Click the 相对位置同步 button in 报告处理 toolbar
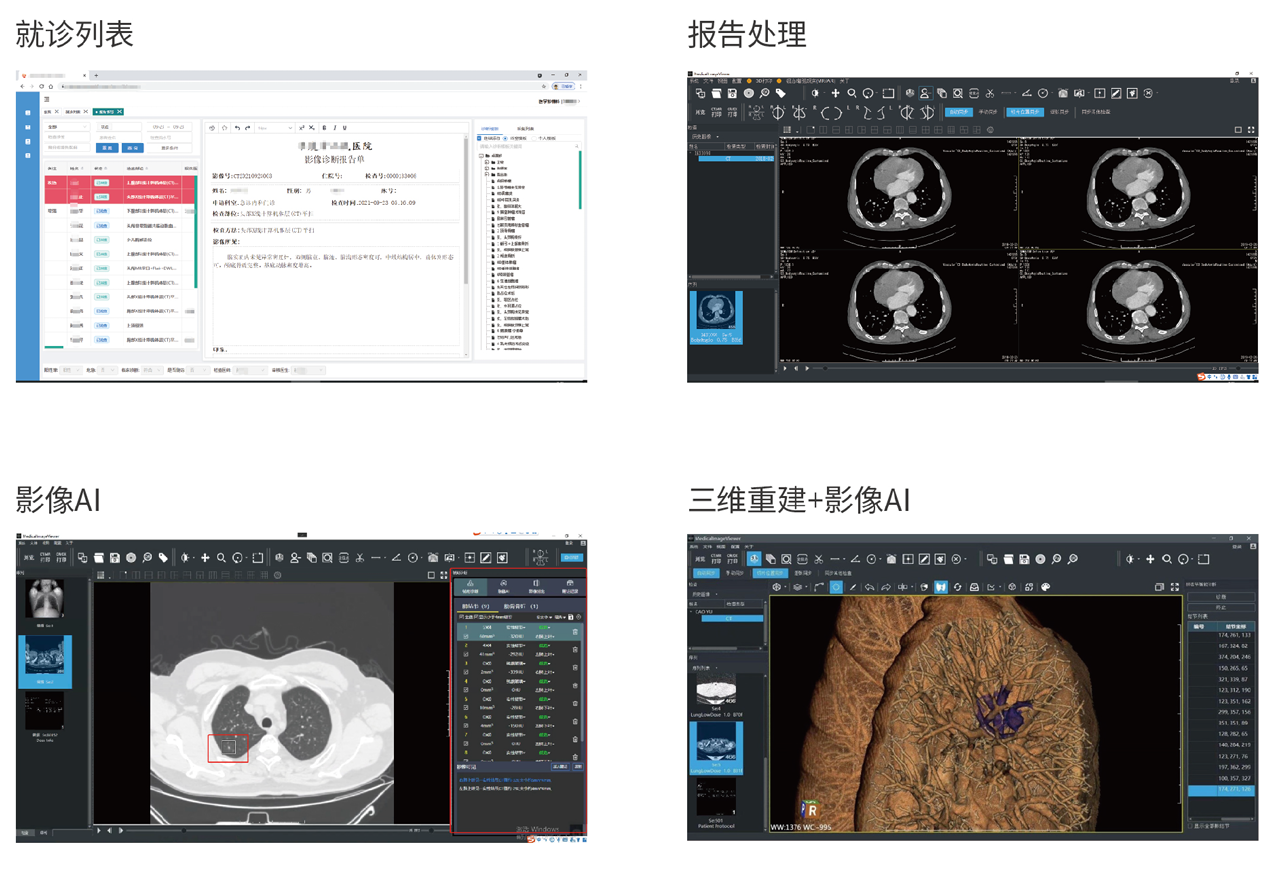The height and width of the screenshot is (882, 1282). point(1023,112)
